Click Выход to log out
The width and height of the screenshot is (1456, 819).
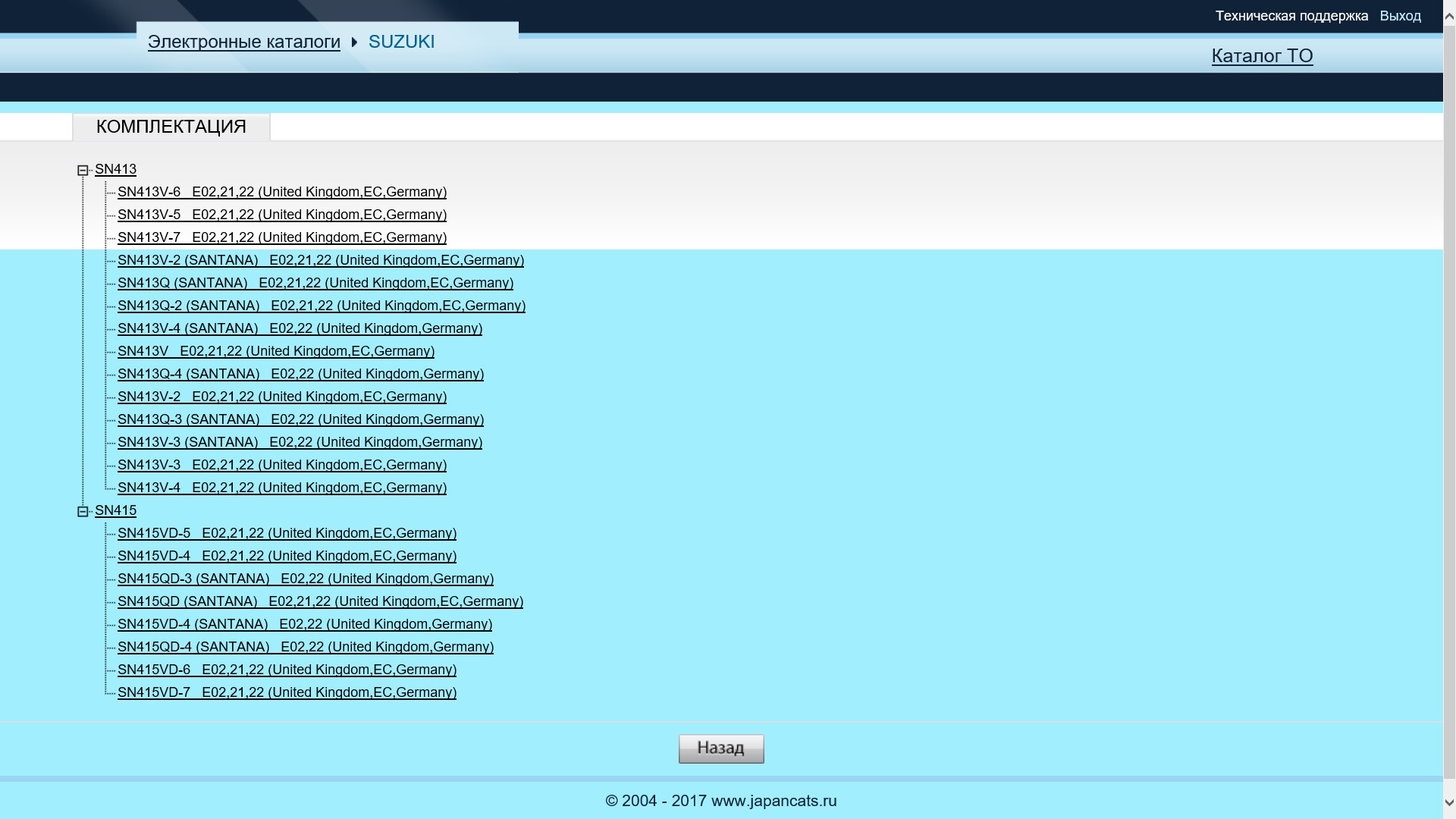(x=1400, y=16)
